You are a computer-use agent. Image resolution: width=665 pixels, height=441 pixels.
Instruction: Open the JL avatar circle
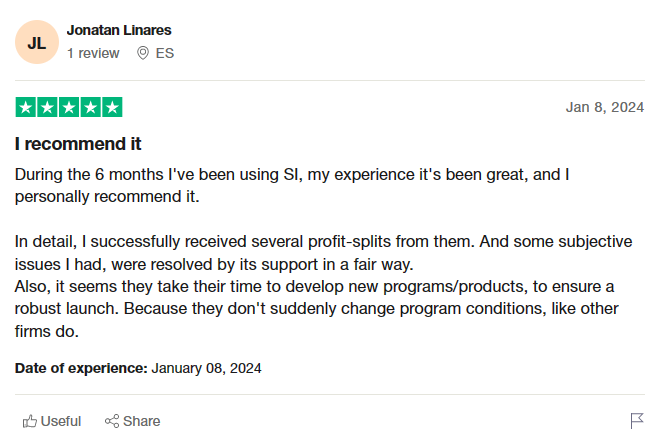pyautogui.click(x=37, y=42)
